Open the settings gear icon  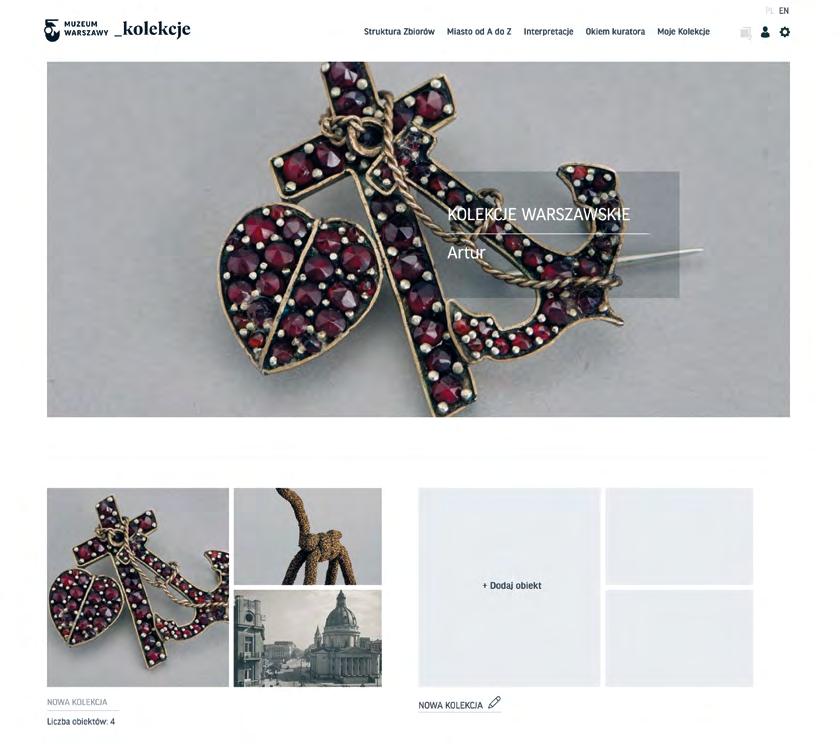pos(785,32)
